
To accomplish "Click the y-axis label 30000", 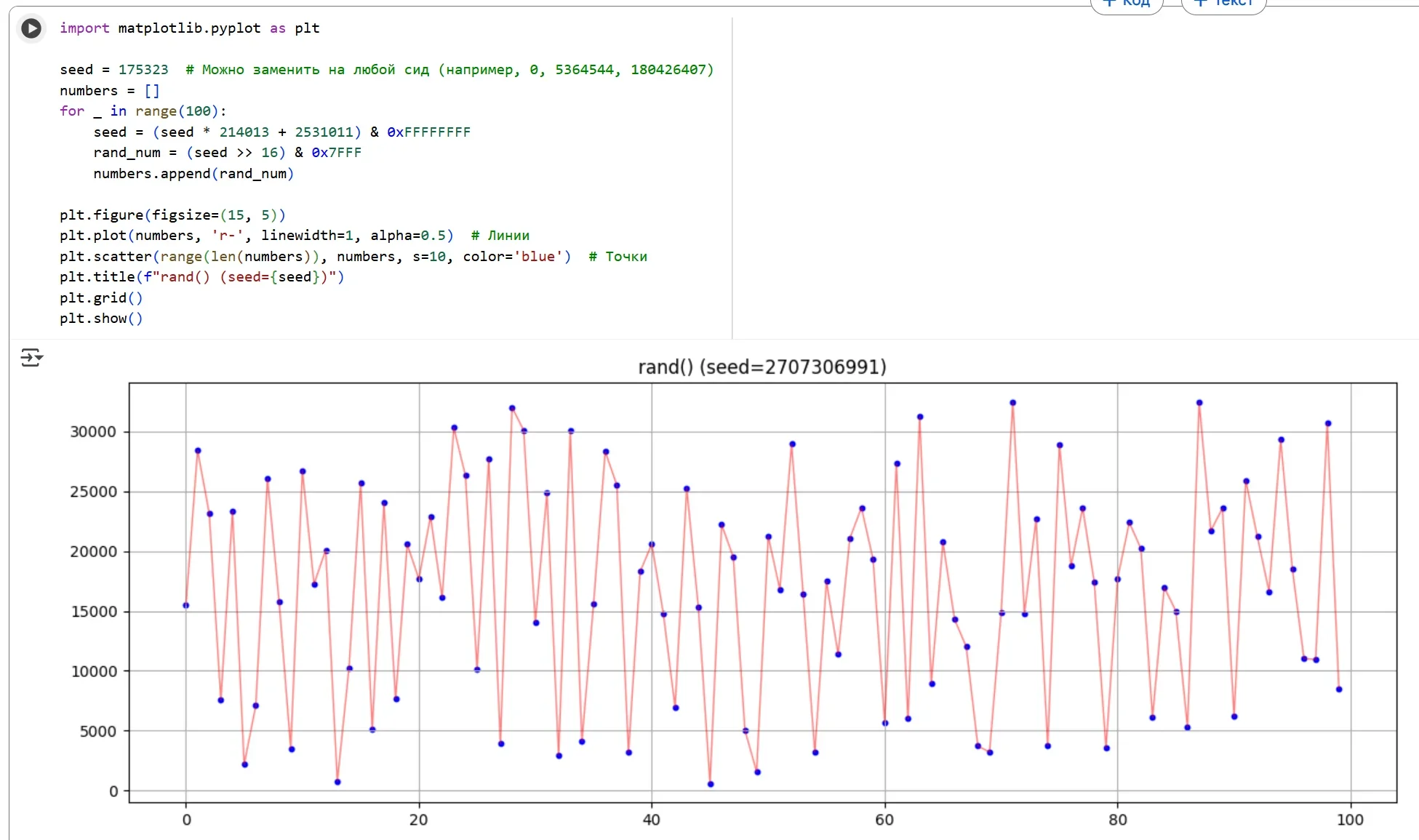I will [93, 432].
